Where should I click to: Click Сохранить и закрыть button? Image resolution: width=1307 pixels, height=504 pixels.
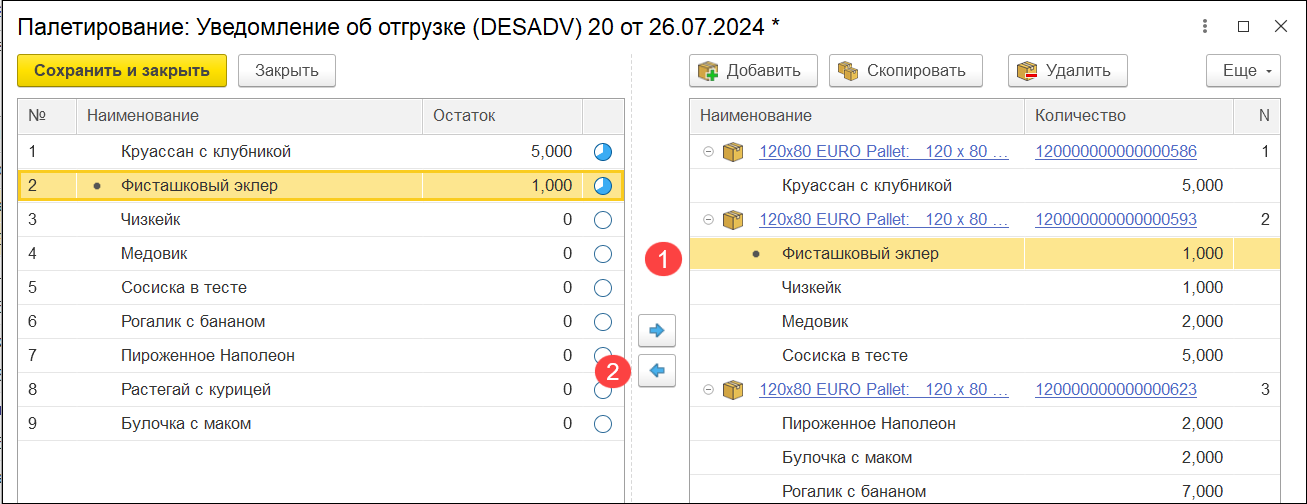pyautogui.click(x=122, y=71)
